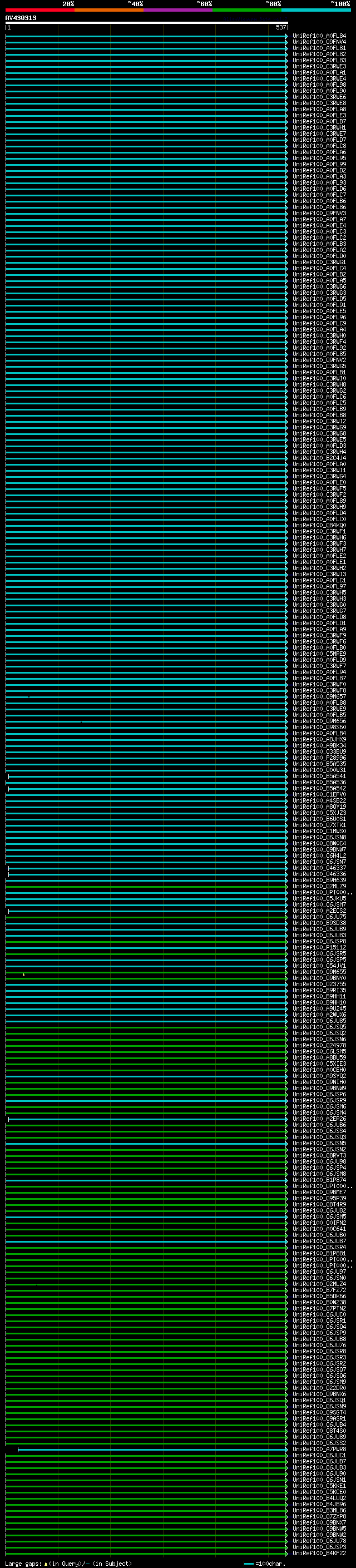Click the white start tick on UniRef100_O46337 row
The height and width of the screenshot is (1568, 356).
(8, 869)
